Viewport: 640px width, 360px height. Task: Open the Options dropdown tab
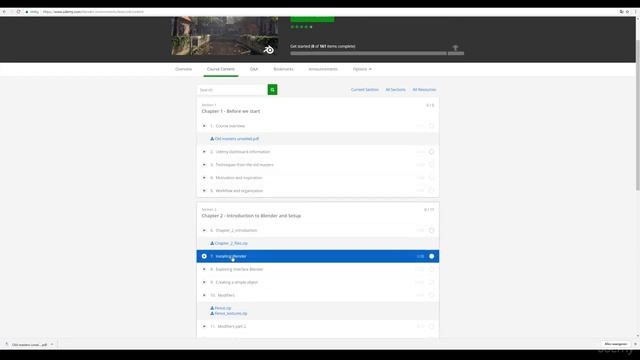click(x=362, y=69)
